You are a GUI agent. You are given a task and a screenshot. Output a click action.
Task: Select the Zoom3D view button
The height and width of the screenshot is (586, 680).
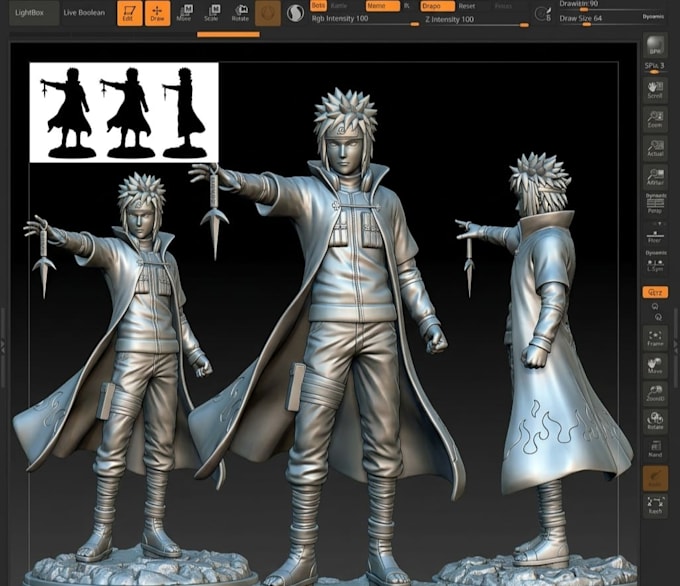click(x=655, y=394)
